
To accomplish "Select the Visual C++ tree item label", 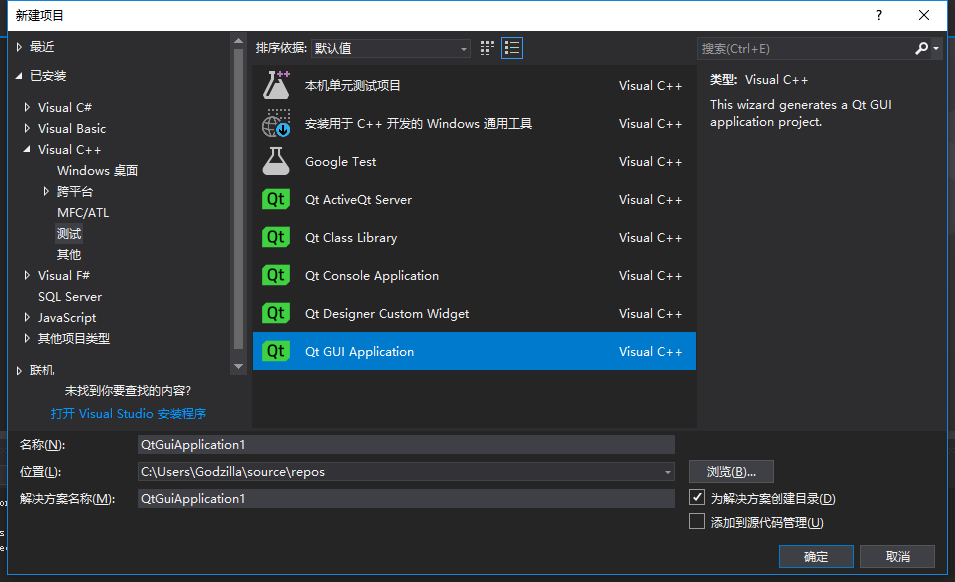I will [x=69, y=149].
